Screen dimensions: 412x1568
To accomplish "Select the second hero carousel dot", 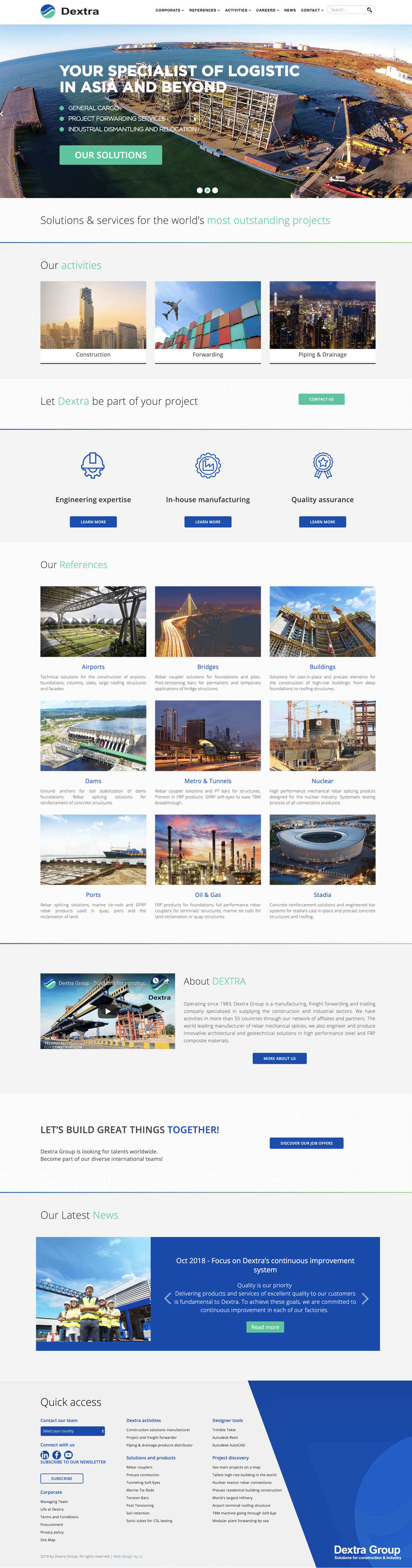I will pyautogui.click(x=207, y=191).
